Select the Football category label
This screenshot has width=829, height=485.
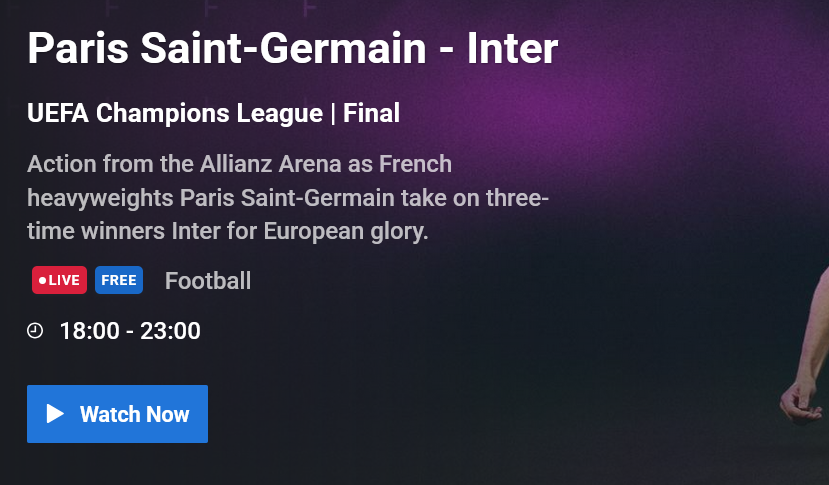tap(208, 281)
